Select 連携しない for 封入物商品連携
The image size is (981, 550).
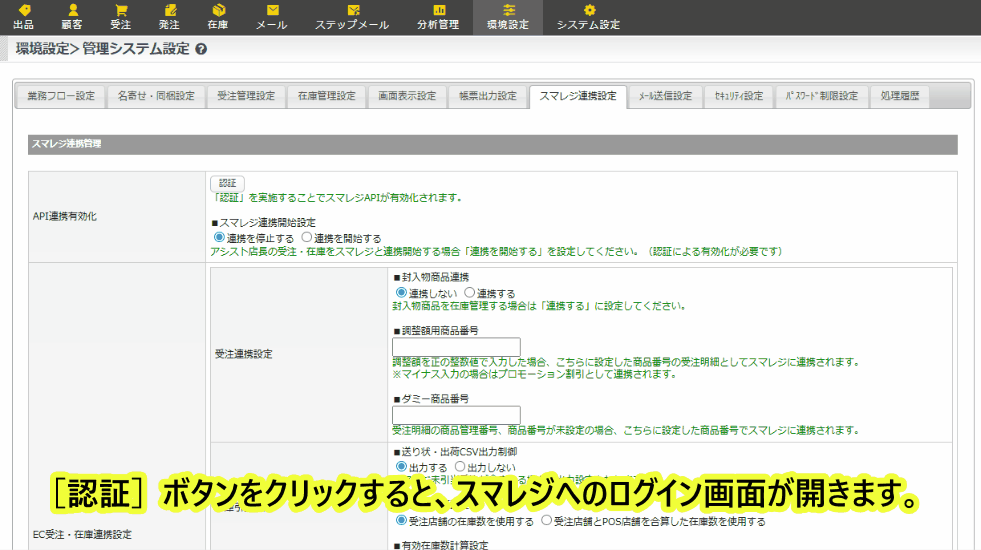click(402, 293)
